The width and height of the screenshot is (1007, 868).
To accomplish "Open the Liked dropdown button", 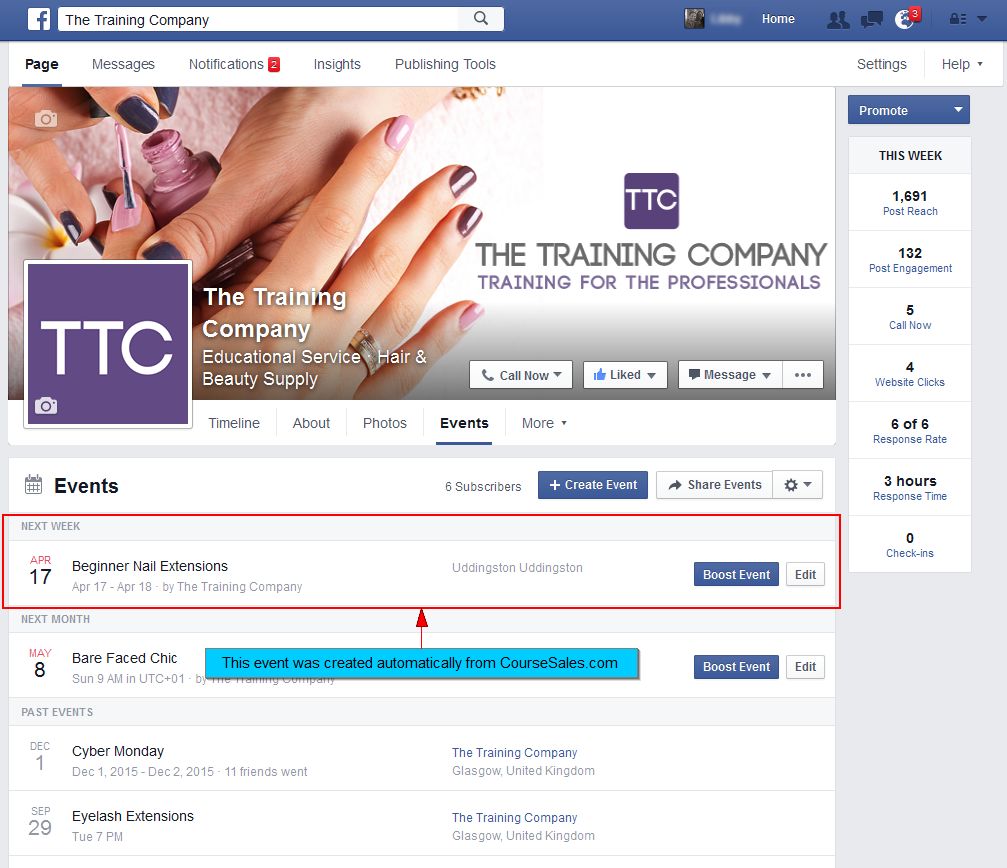I will click(625, 375).
